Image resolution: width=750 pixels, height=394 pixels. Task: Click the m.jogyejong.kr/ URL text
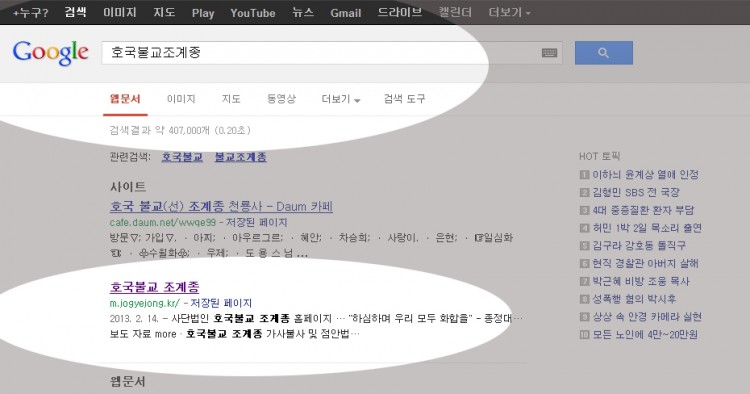click(x=144, y=303)
